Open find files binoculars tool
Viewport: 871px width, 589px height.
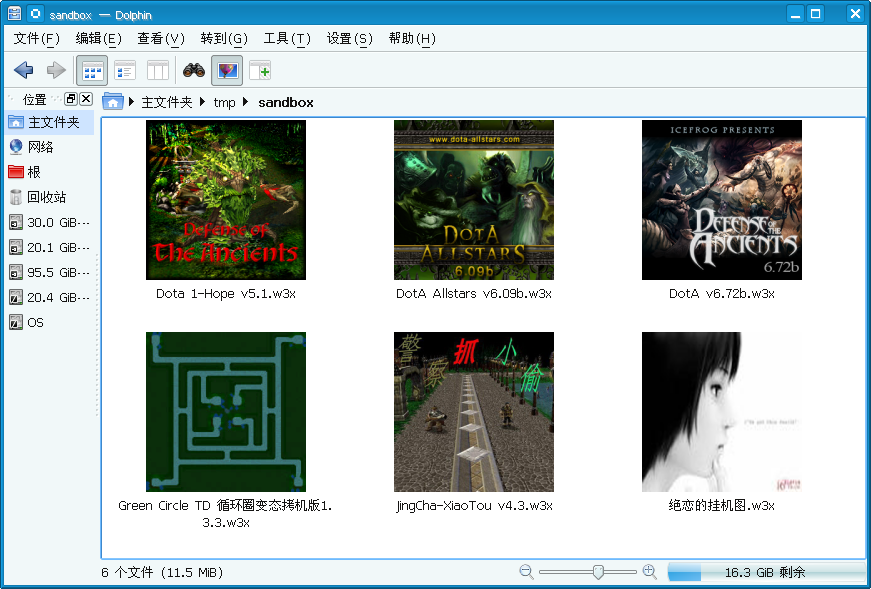pyautogui.click(x=194, y=71)
